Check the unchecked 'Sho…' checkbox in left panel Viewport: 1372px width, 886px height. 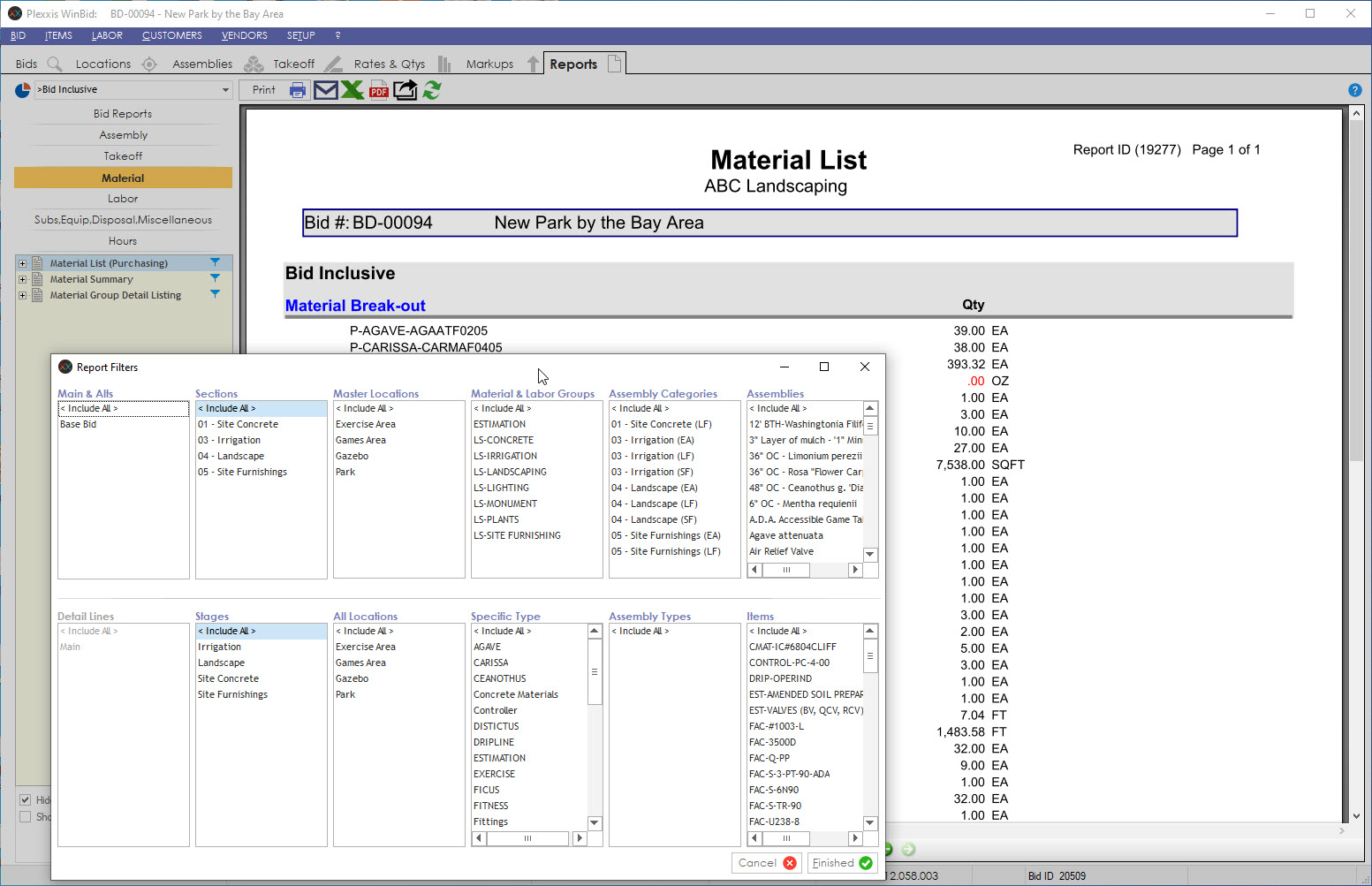pyautogui.click(x=25, y=817)
